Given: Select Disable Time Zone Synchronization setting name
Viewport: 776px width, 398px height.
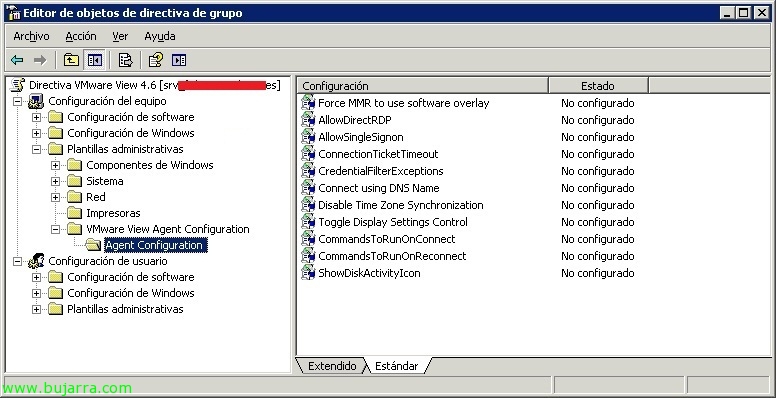Looking at the screenshot, I should tap(400, 205).
